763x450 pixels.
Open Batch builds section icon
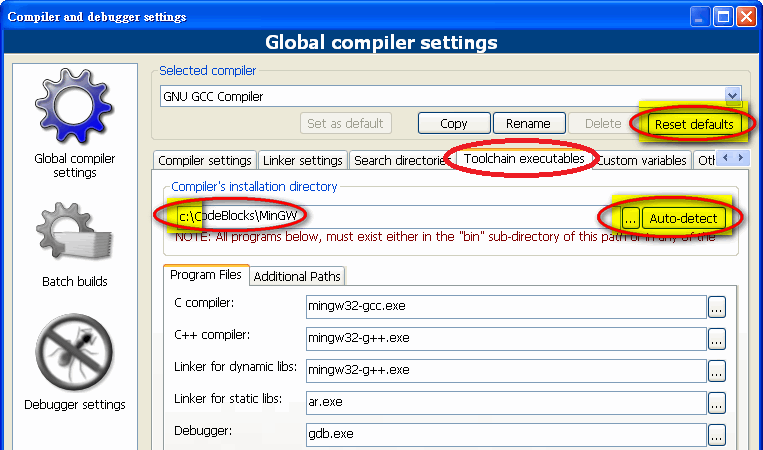(x=75, y=233)
